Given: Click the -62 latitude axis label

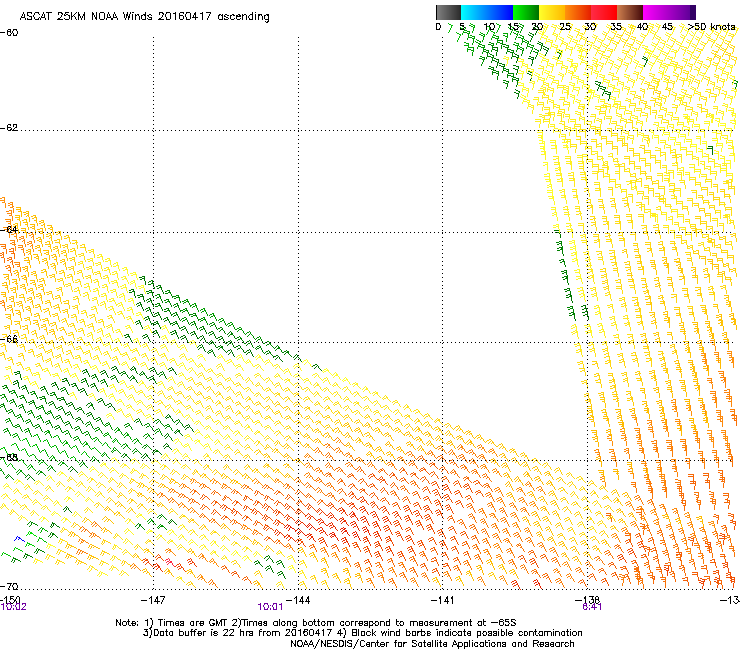Looking at the screenshot, I should (x=9, y=128).
